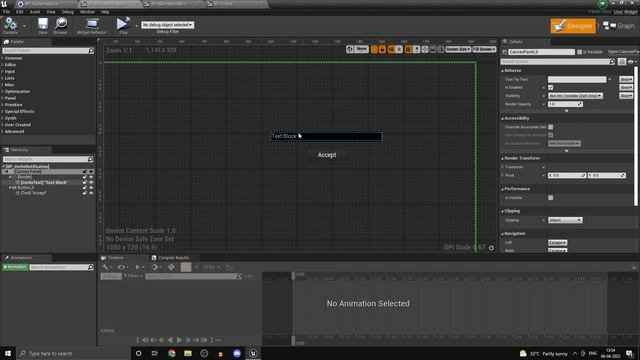This screenshot has width=640, height=360.
Task: Select InviteText "Text Block" in hierarchy
Action: click(44, 182)
